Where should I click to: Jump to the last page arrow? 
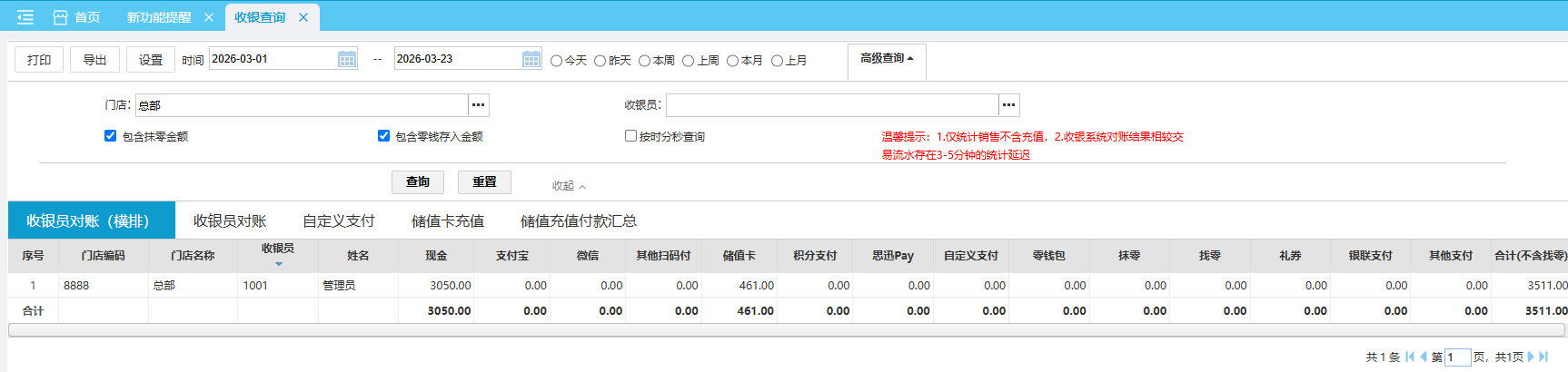pos(1543,357)
